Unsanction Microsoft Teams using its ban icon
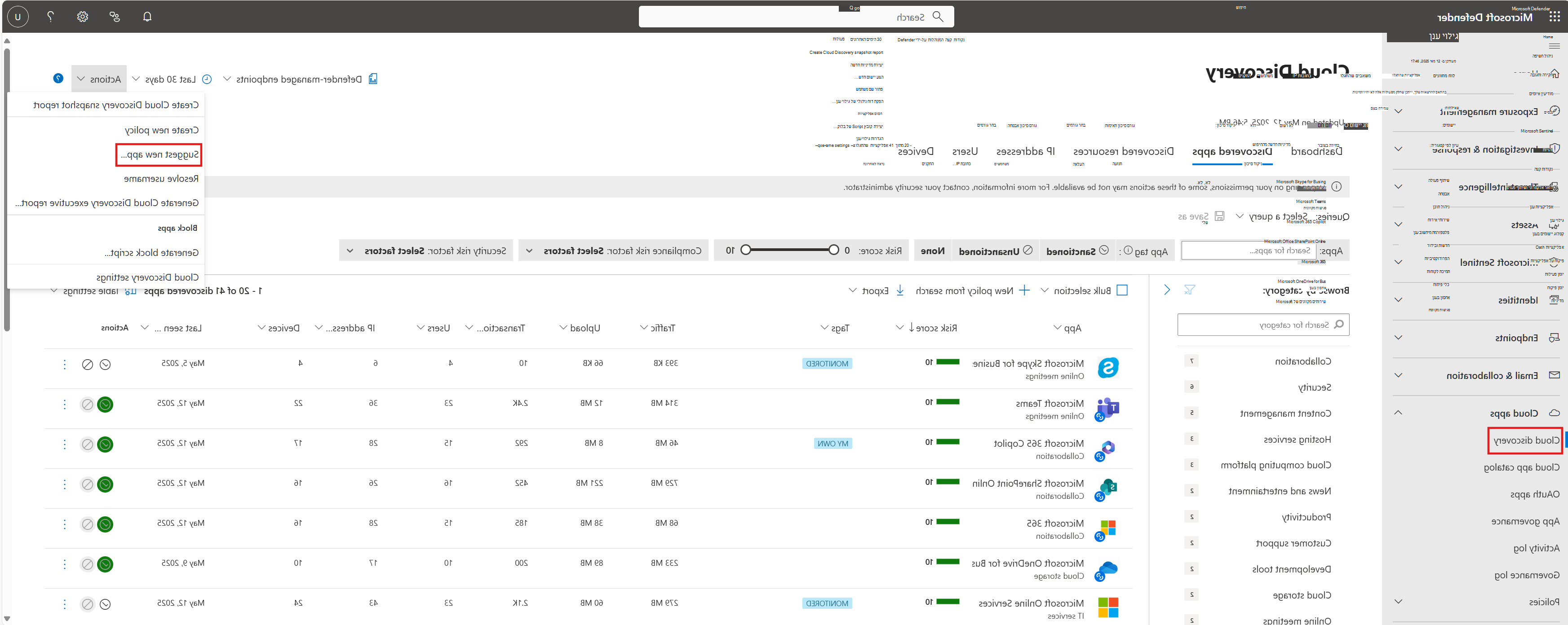This screenshot has height=625, width=1568. tap(88, 404)
